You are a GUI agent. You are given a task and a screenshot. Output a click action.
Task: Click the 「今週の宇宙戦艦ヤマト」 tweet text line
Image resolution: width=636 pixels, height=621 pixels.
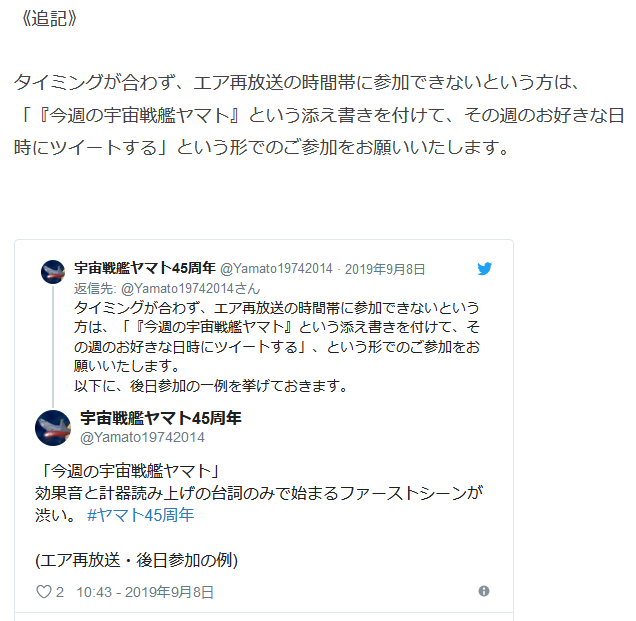(129, 471)
